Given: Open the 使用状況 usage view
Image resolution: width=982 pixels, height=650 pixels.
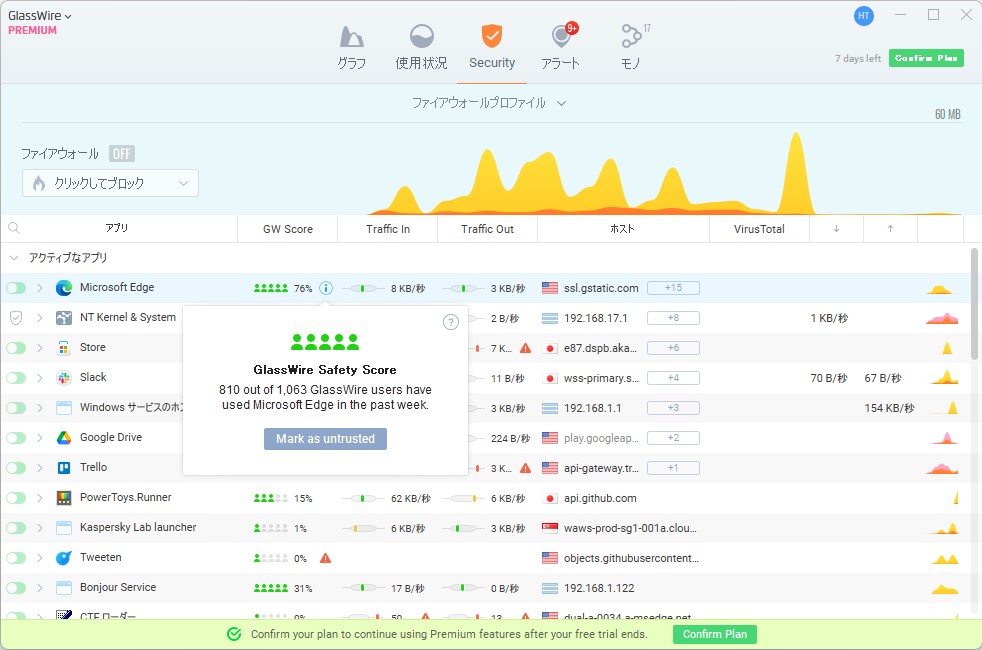Looking at the screenshot, I should 421,45.
